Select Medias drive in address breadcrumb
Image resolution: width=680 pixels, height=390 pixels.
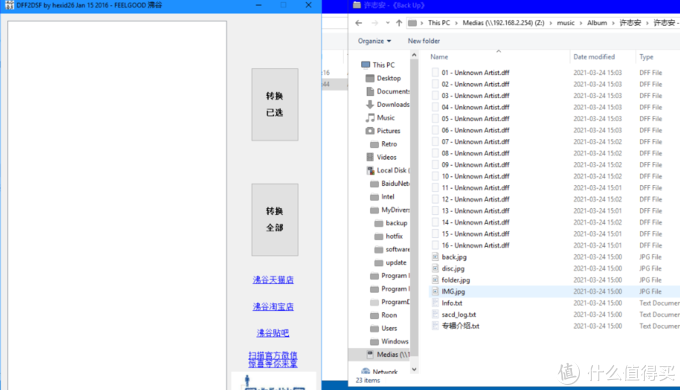pos(503,23)
